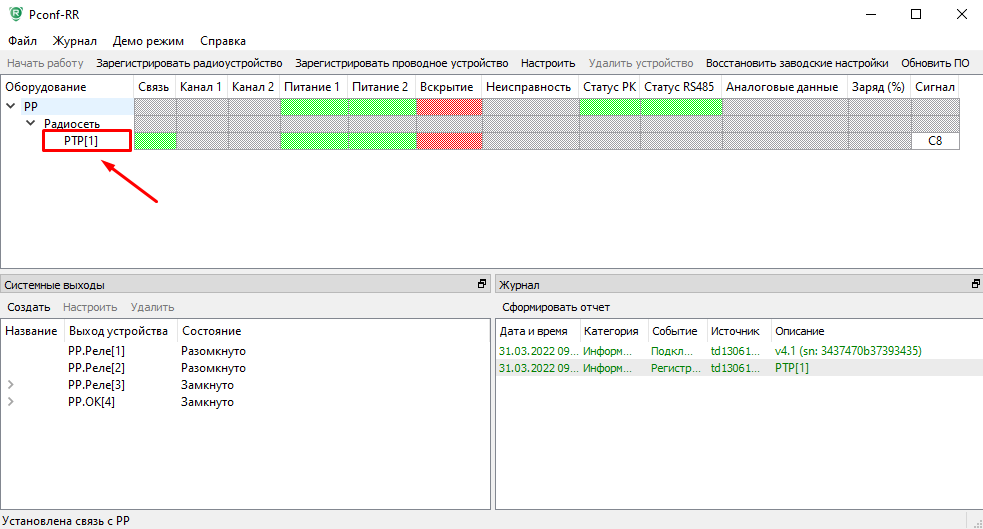Collapse the Радиосеть tree node
Image resolution: width=983 pixels, height=529 pixels.
point(31,123)
